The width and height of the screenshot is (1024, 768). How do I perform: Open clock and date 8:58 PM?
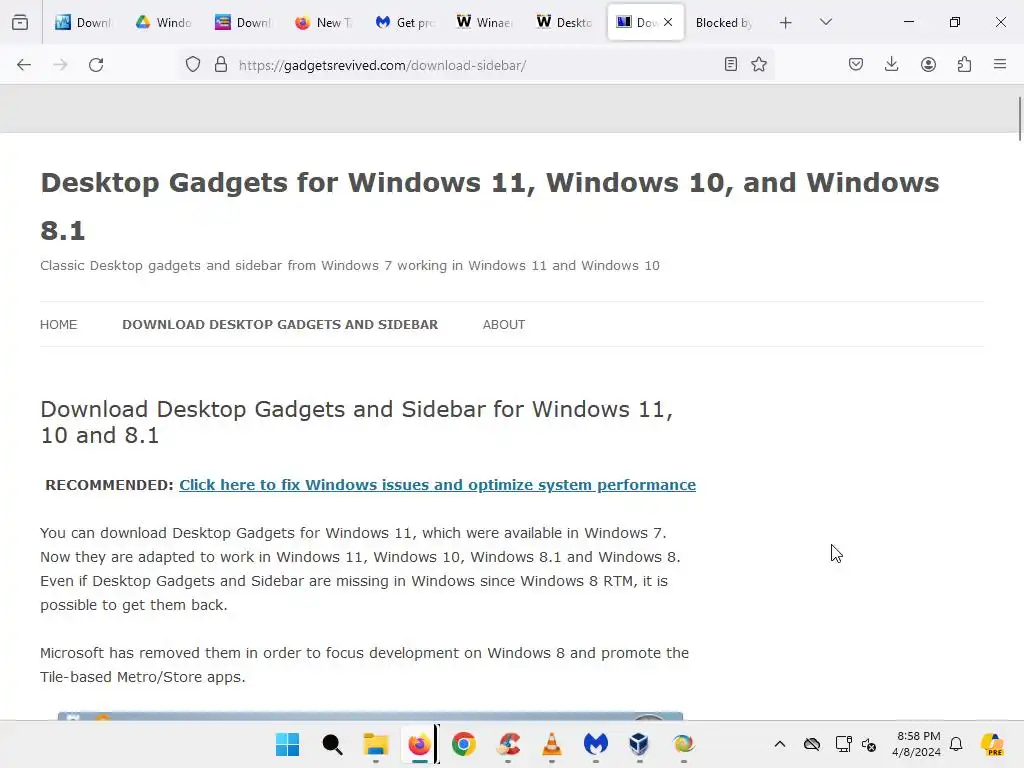pos(918,744)
